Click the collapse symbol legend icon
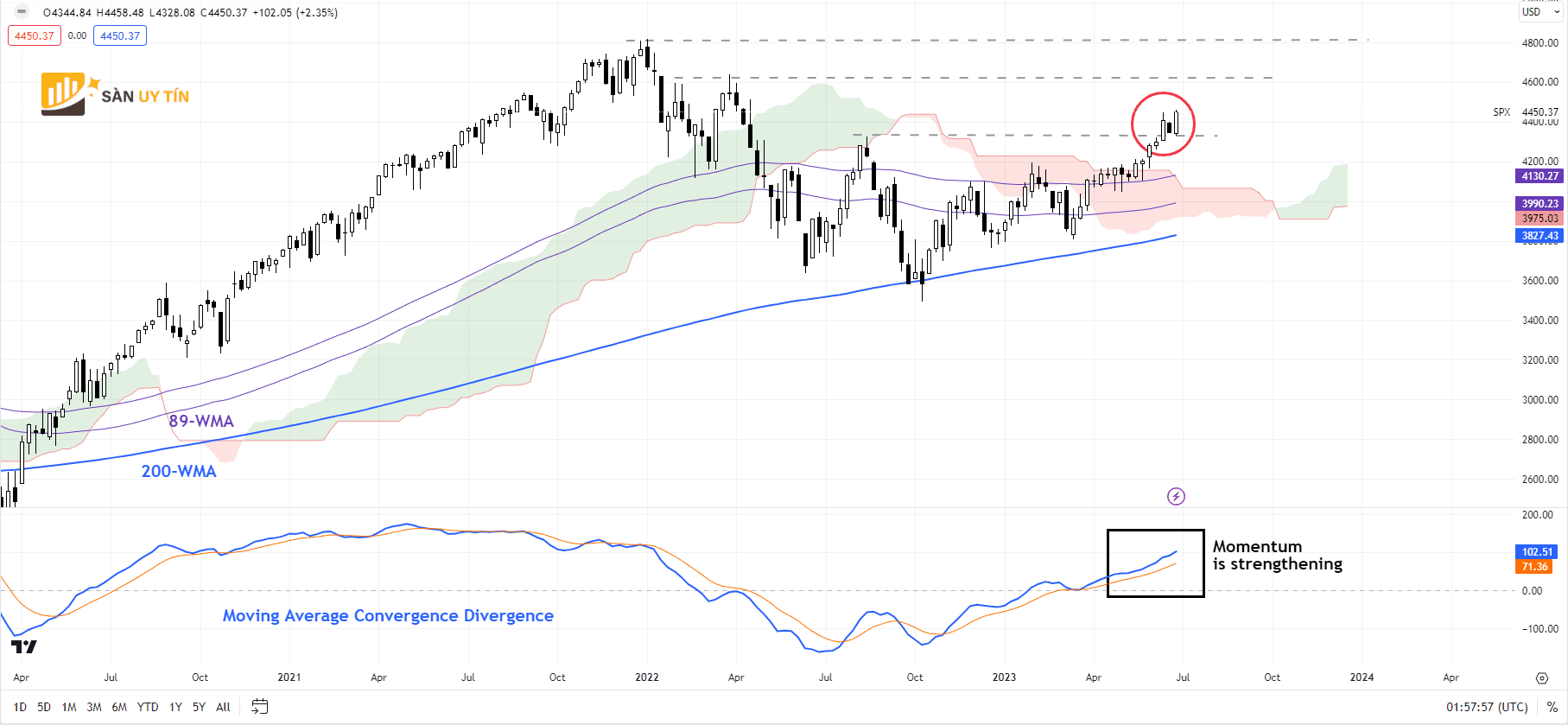1568x725 pixels. pyautogui.click(x=22, y=12)
